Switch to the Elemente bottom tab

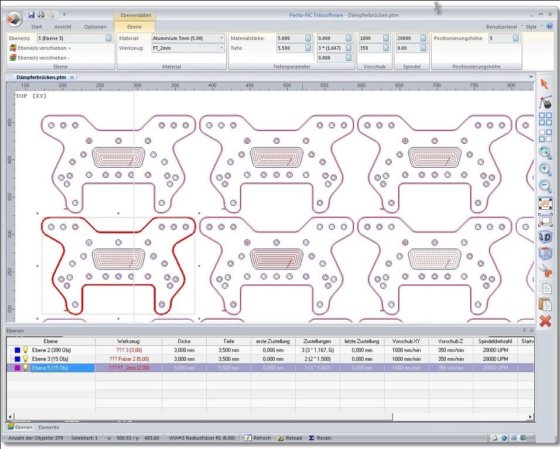click(x=49, y=427)
